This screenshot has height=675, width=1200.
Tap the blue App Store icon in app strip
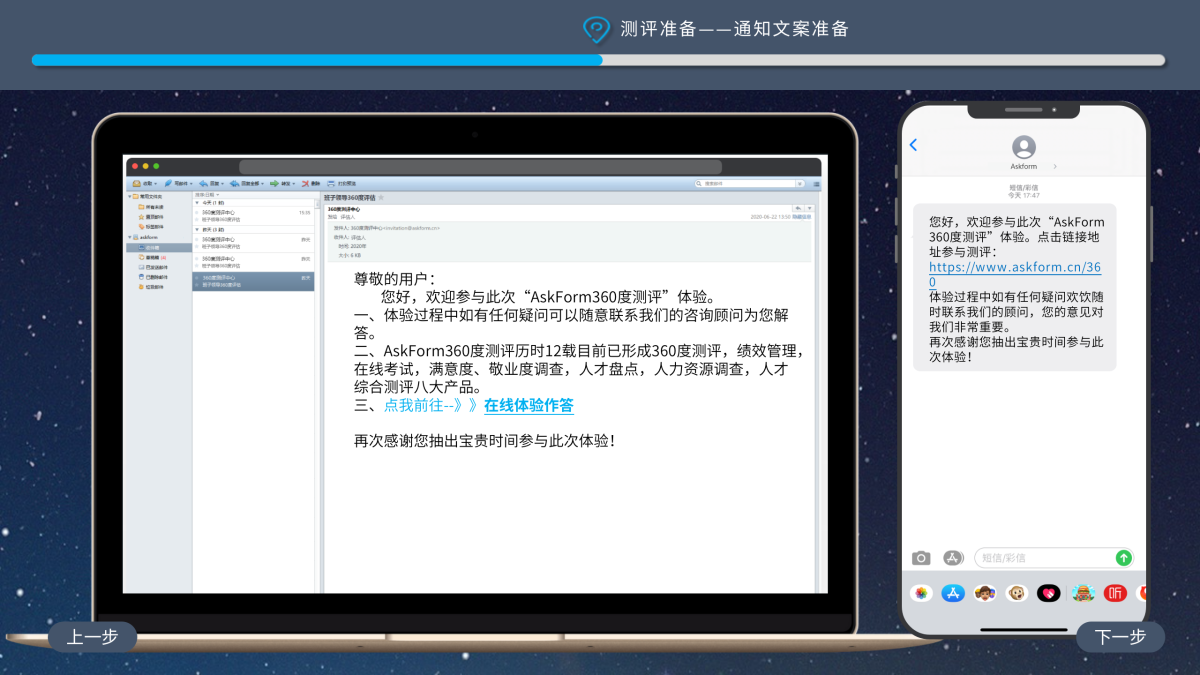tap(953, 593)
